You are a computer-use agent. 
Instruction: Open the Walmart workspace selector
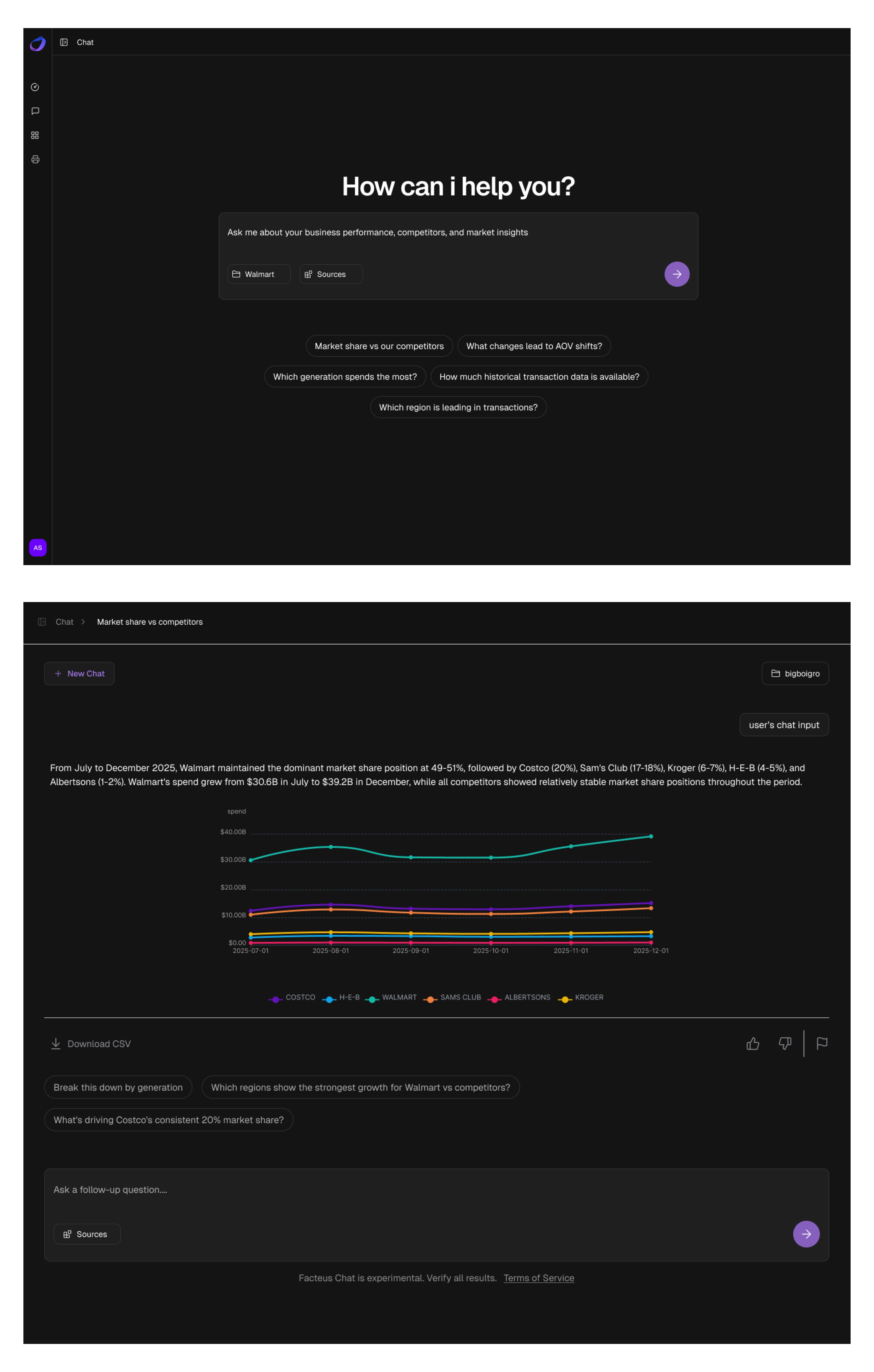pos(259,274)
